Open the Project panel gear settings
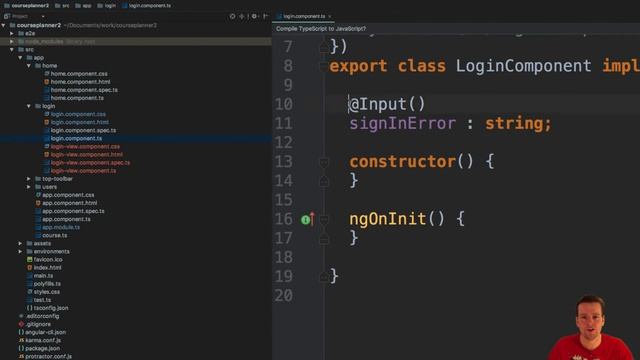Image resolution: width=640 pixels, height=360 pixels. click(x=254, y=16)
